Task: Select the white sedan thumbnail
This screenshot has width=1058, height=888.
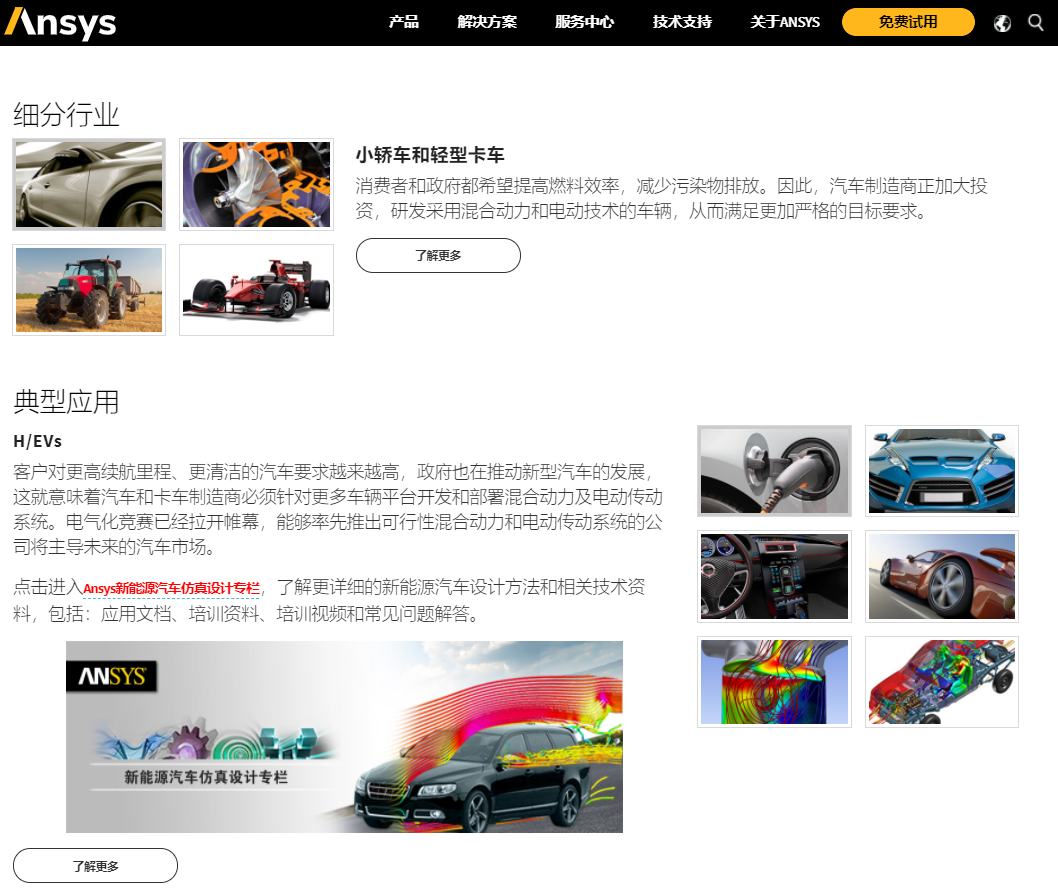Action: click(x=88, y=183)
